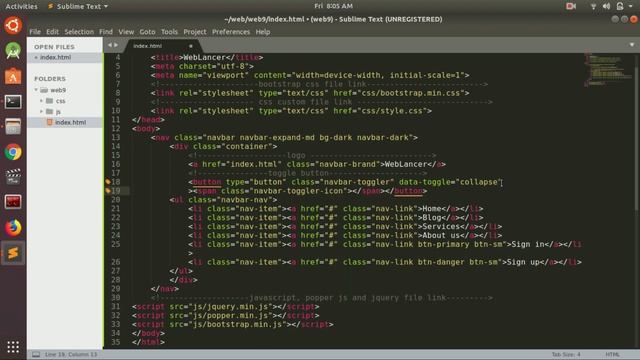Change HTML syntax in status bar

tap(612, 354)
